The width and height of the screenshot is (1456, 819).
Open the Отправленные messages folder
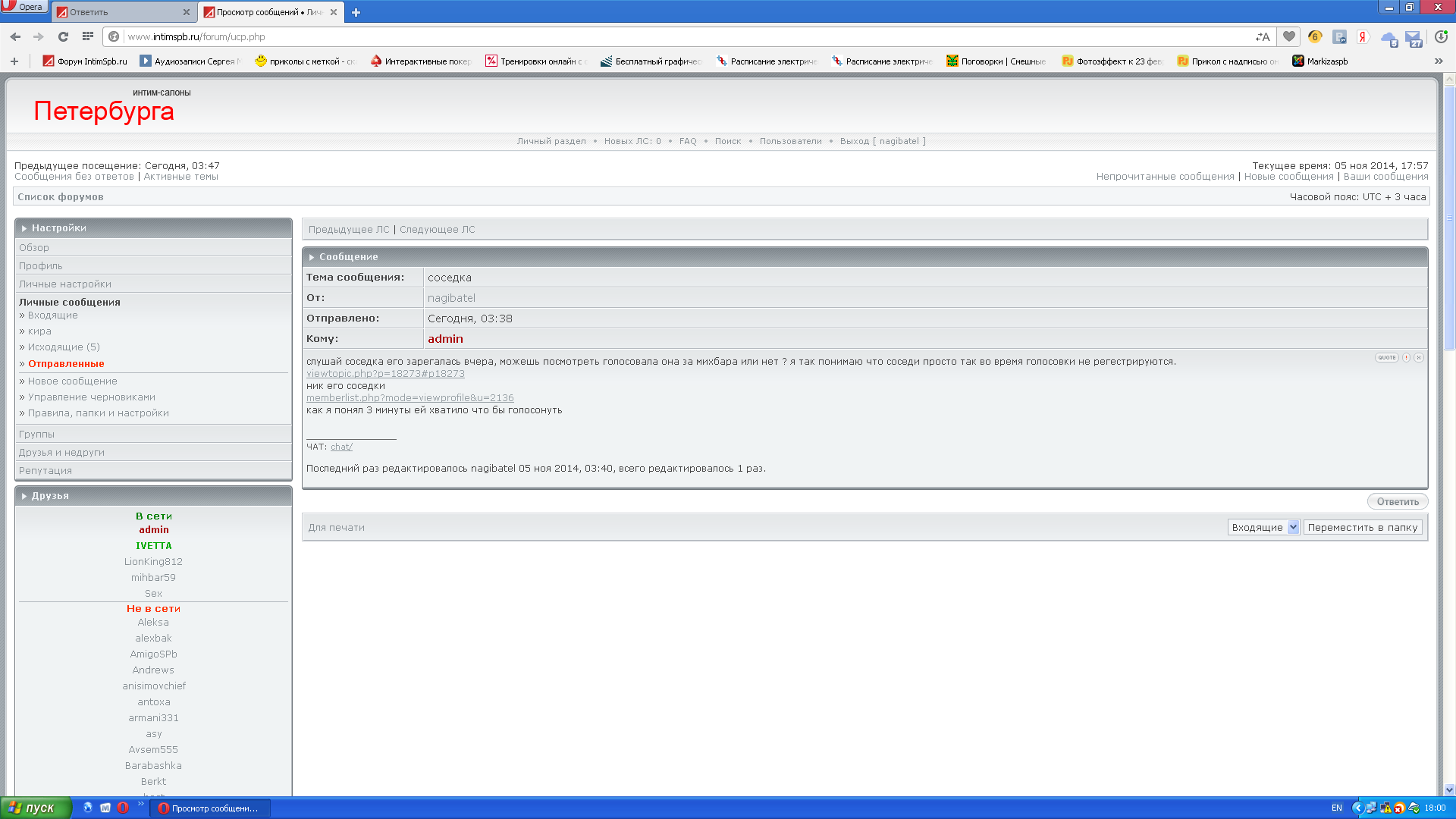pyautogui.click(x=66, y=363)
